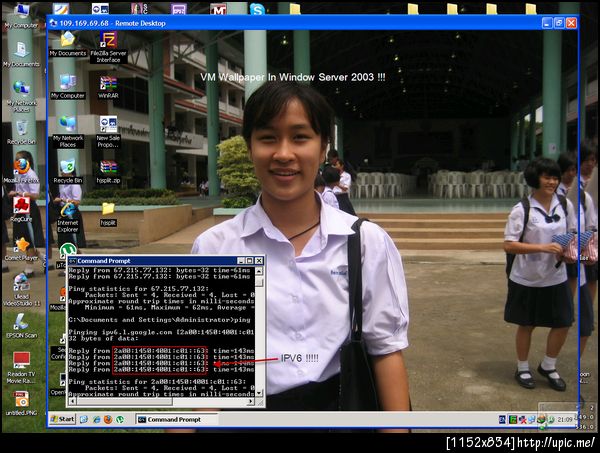Launch Internet Explorer on the remote desktop
The width and height of the screenshot is (600, 453).
68,217
